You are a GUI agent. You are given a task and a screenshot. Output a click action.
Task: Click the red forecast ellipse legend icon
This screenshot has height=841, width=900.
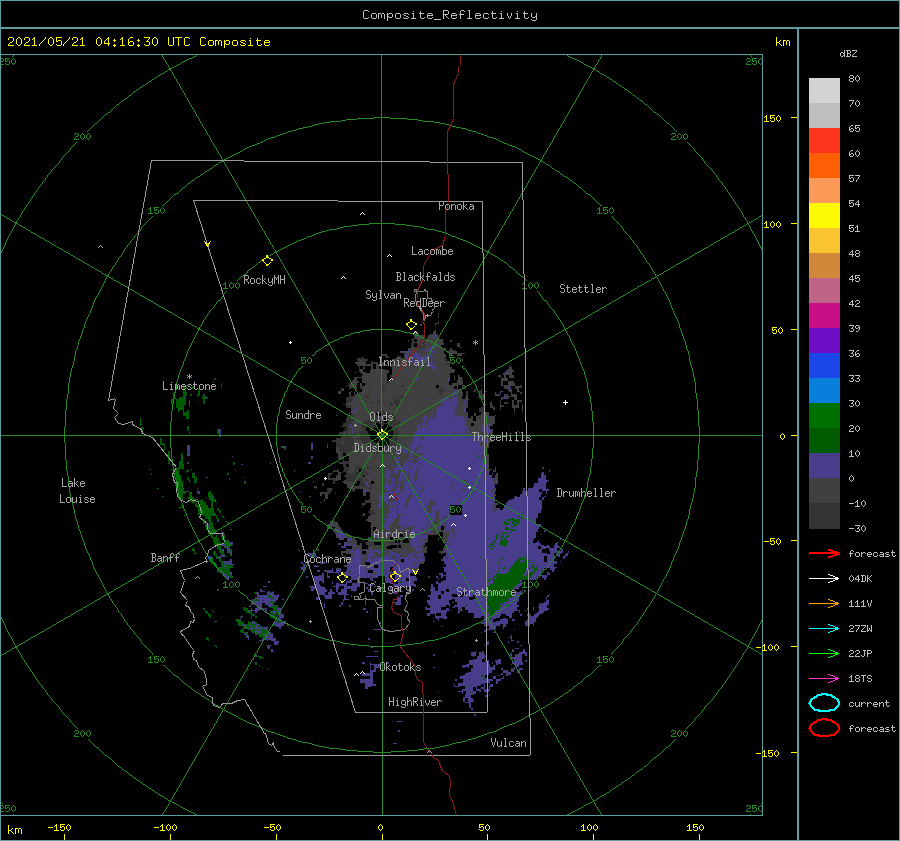(x=824, y=728)
